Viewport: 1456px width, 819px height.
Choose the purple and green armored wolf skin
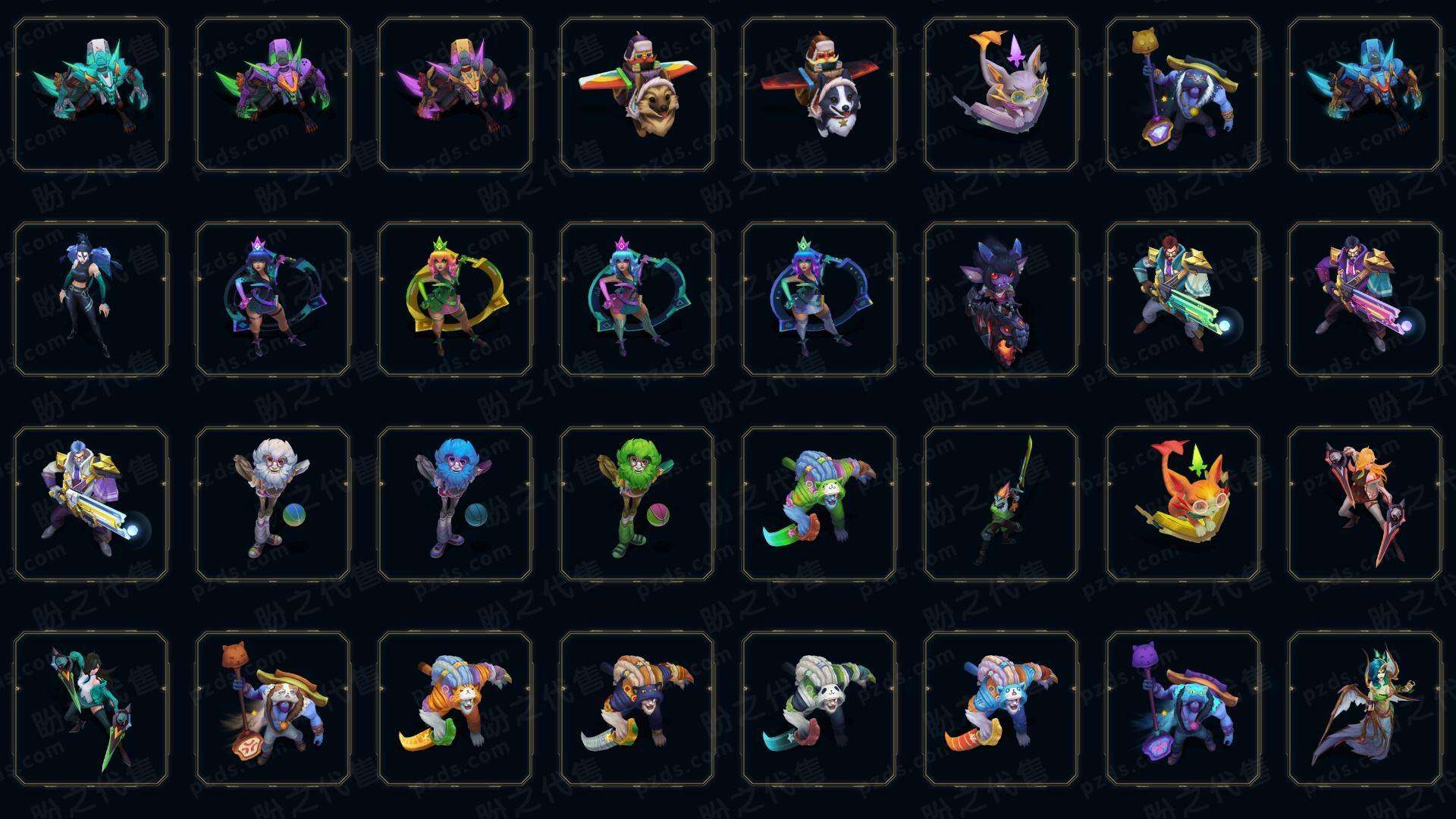(273, 95)
